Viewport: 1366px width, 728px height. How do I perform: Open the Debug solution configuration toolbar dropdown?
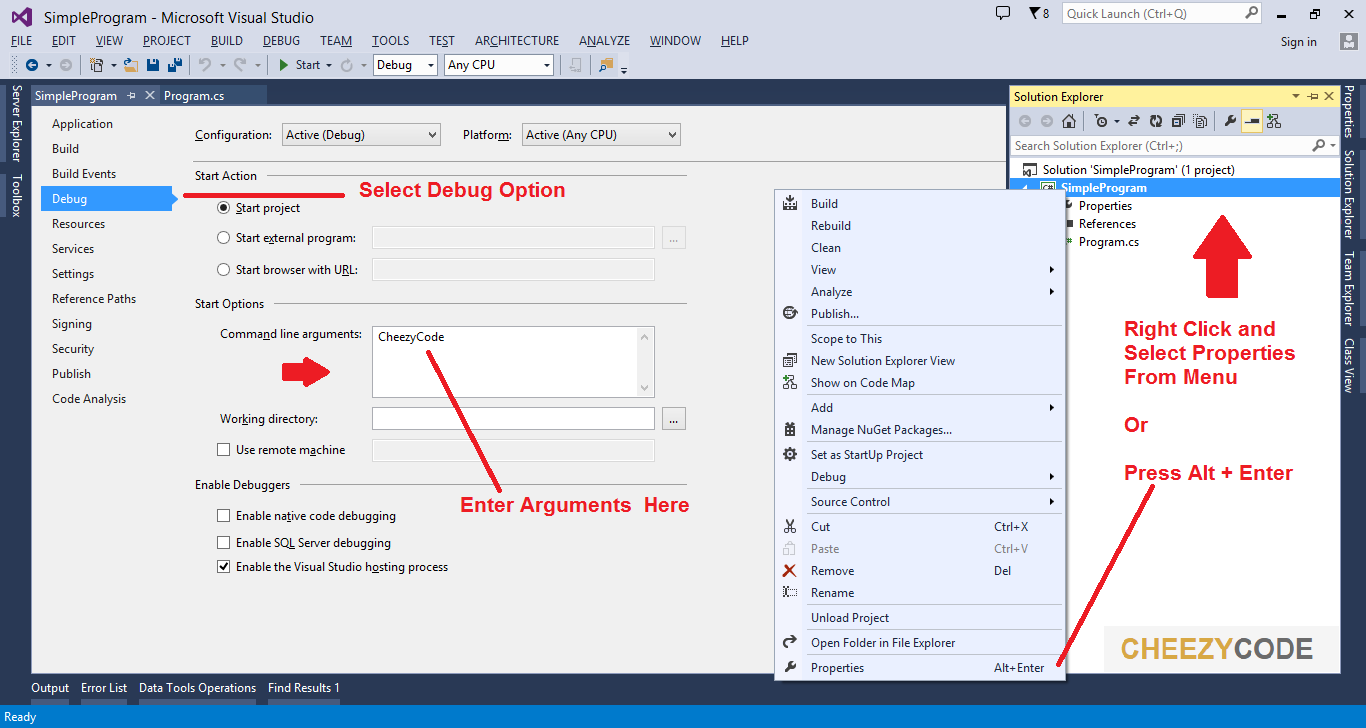click(405, 65)
